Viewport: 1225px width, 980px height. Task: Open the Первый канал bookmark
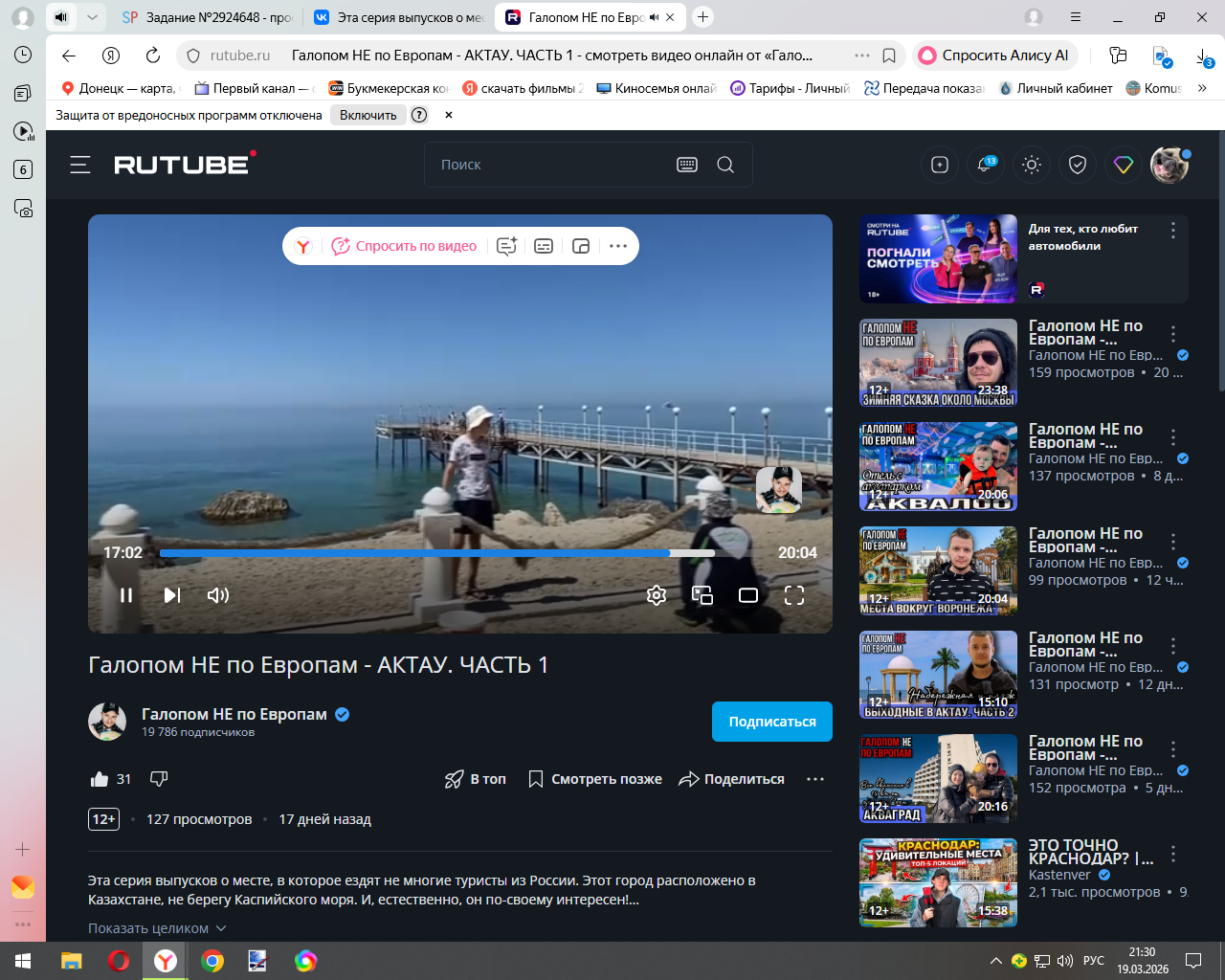click(x=254, y=88)
